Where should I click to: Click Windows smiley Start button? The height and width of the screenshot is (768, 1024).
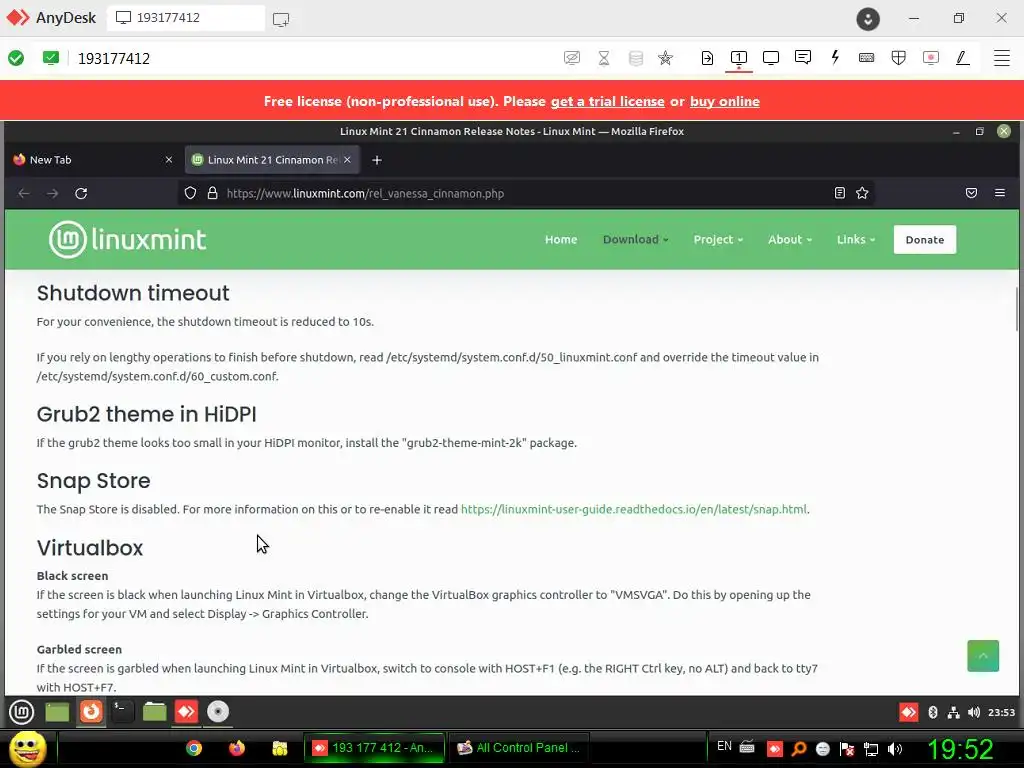(x=27, y=748)
